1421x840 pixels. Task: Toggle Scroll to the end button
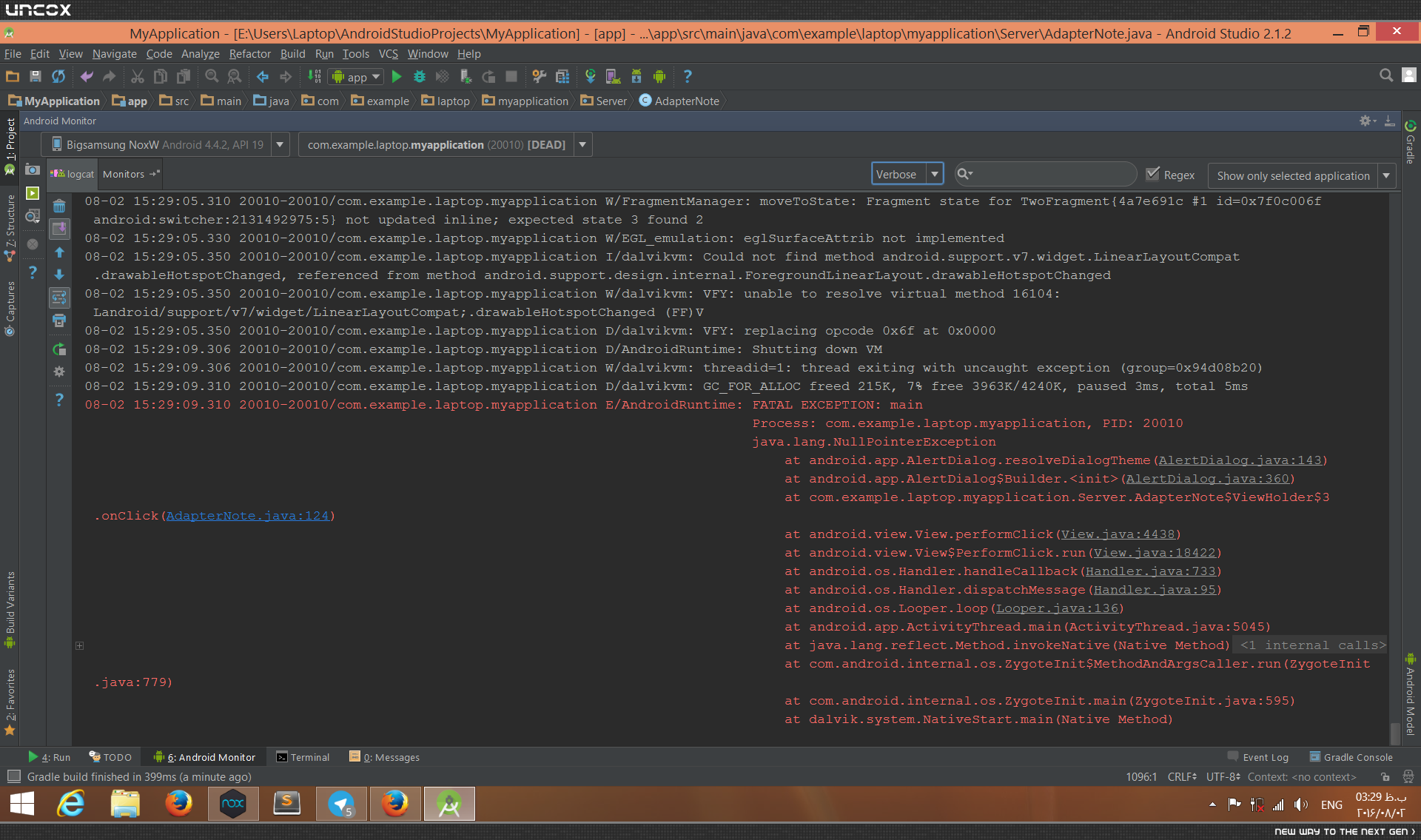(x=59, y=229)
